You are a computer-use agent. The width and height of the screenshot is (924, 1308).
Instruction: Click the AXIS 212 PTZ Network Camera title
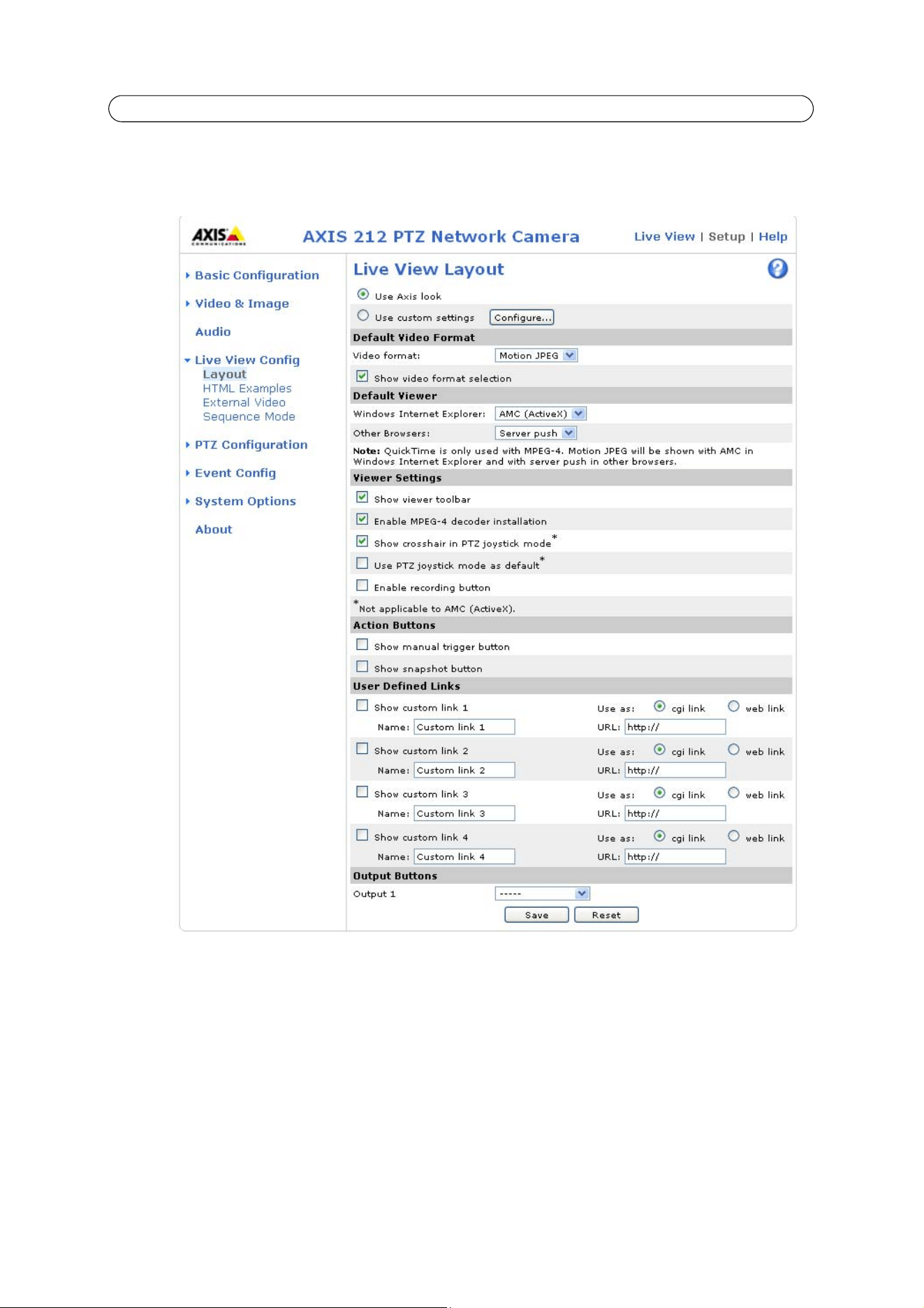pos(441,237)
